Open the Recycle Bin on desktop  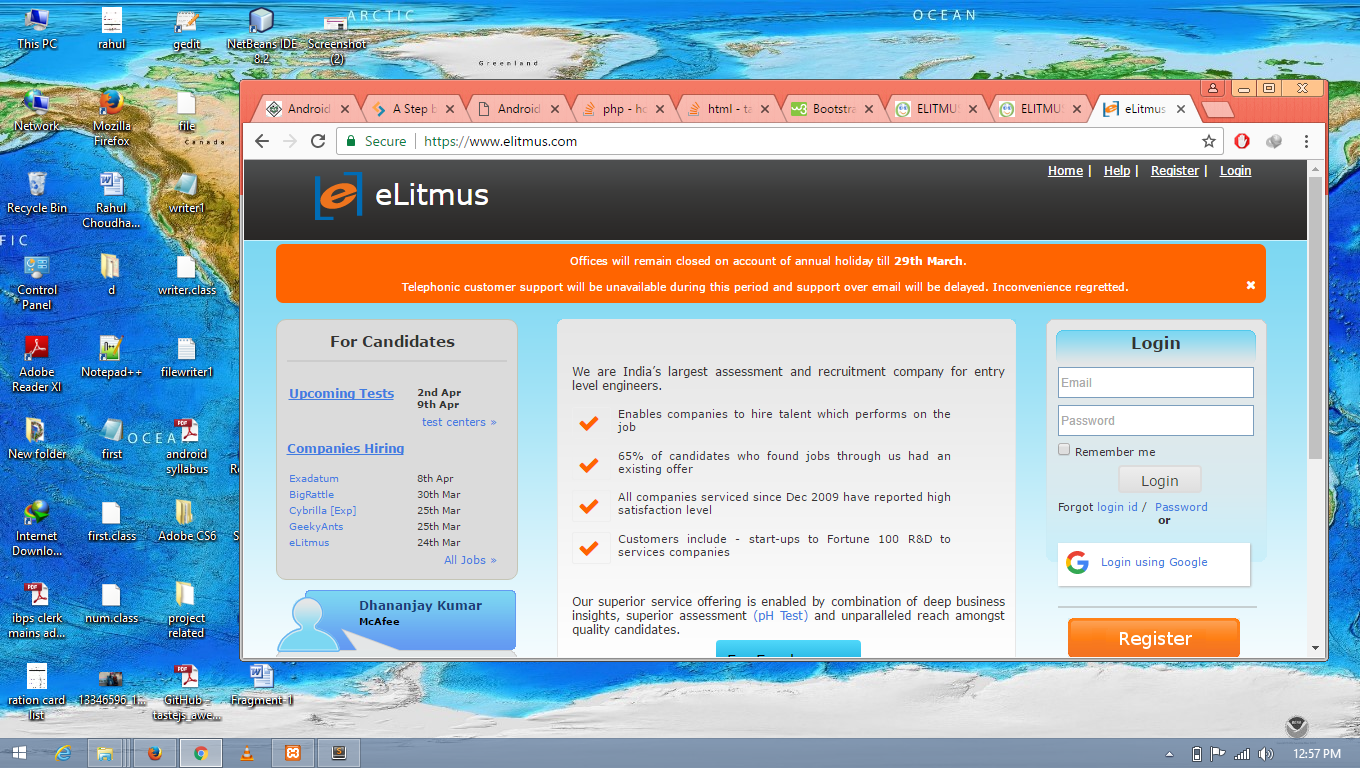point(37,191)
